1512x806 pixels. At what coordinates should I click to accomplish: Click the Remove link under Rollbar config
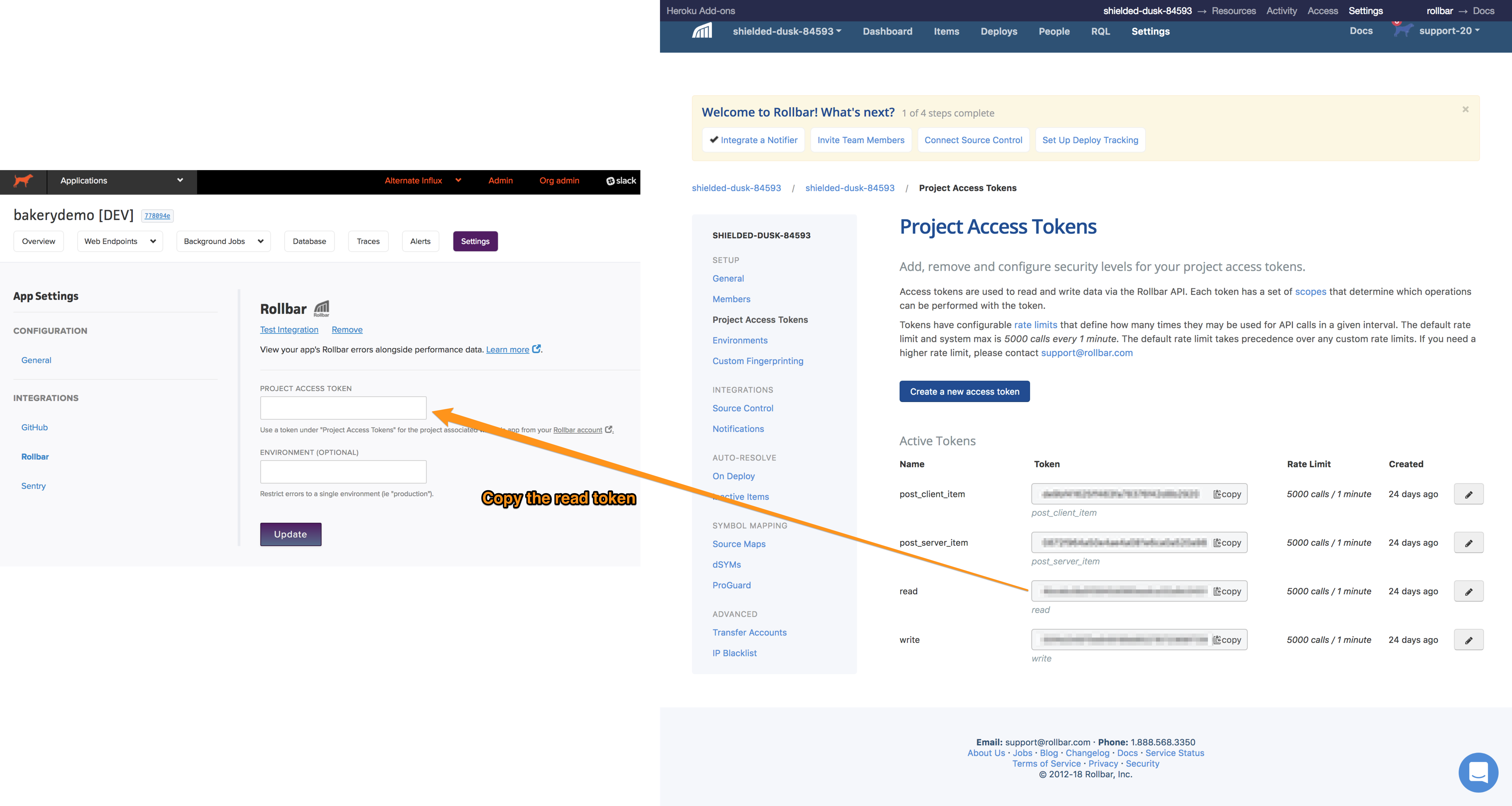pos(347,329)
